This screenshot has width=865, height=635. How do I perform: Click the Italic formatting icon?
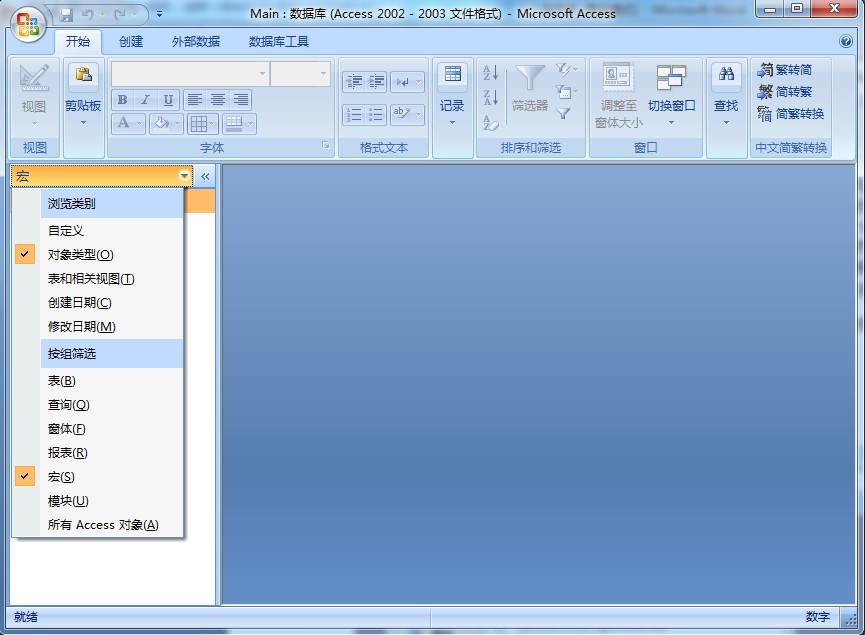[x=145, y=100]
